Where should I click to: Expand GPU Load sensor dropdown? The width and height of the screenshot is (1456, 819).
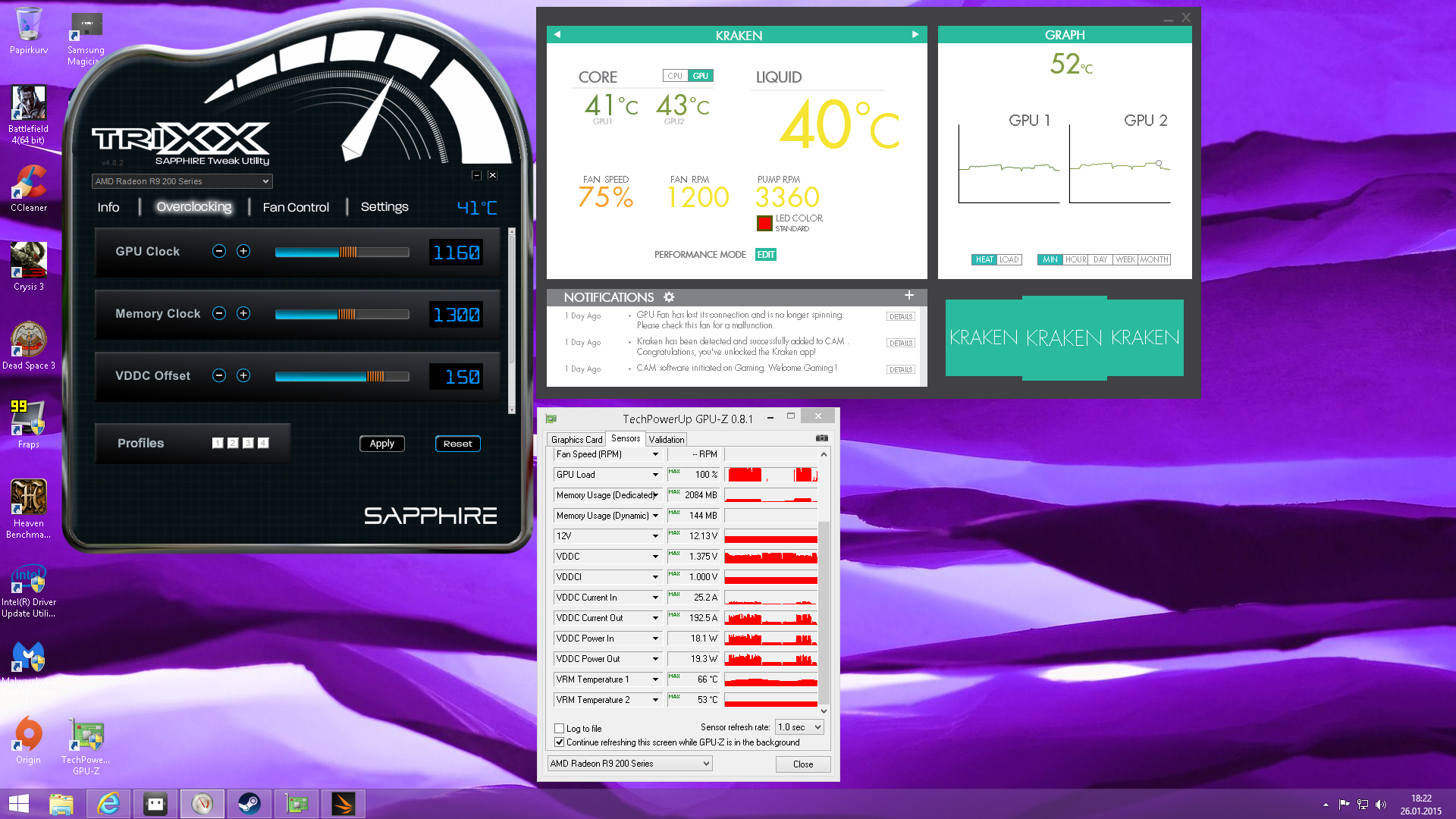(x=655, y=475)
